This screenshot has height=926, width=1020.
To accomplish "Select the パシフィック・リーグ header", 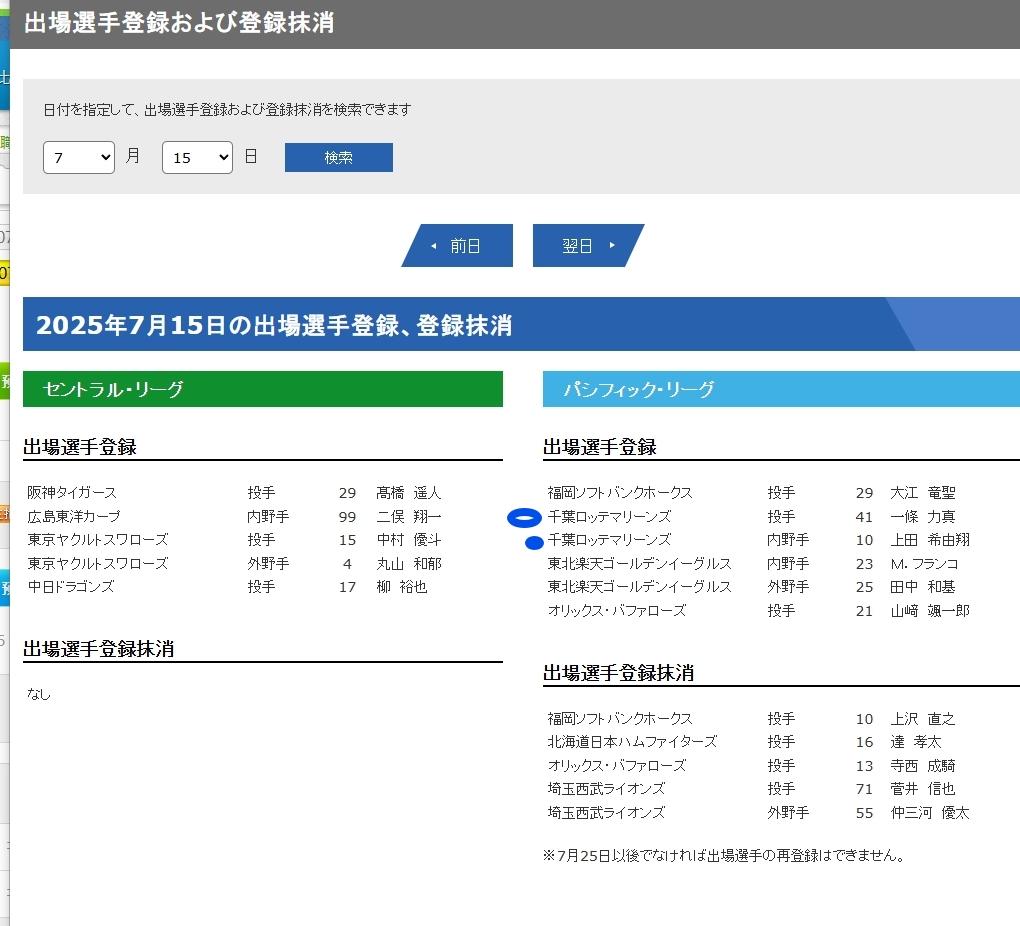I will pos(781,389).
